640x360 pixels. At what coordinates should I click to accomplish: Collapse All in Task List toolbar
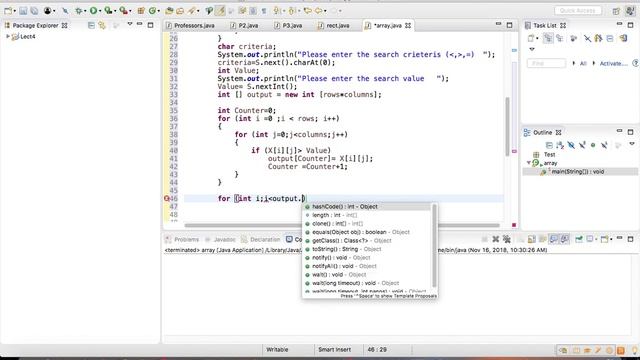[x=610, y=38]
